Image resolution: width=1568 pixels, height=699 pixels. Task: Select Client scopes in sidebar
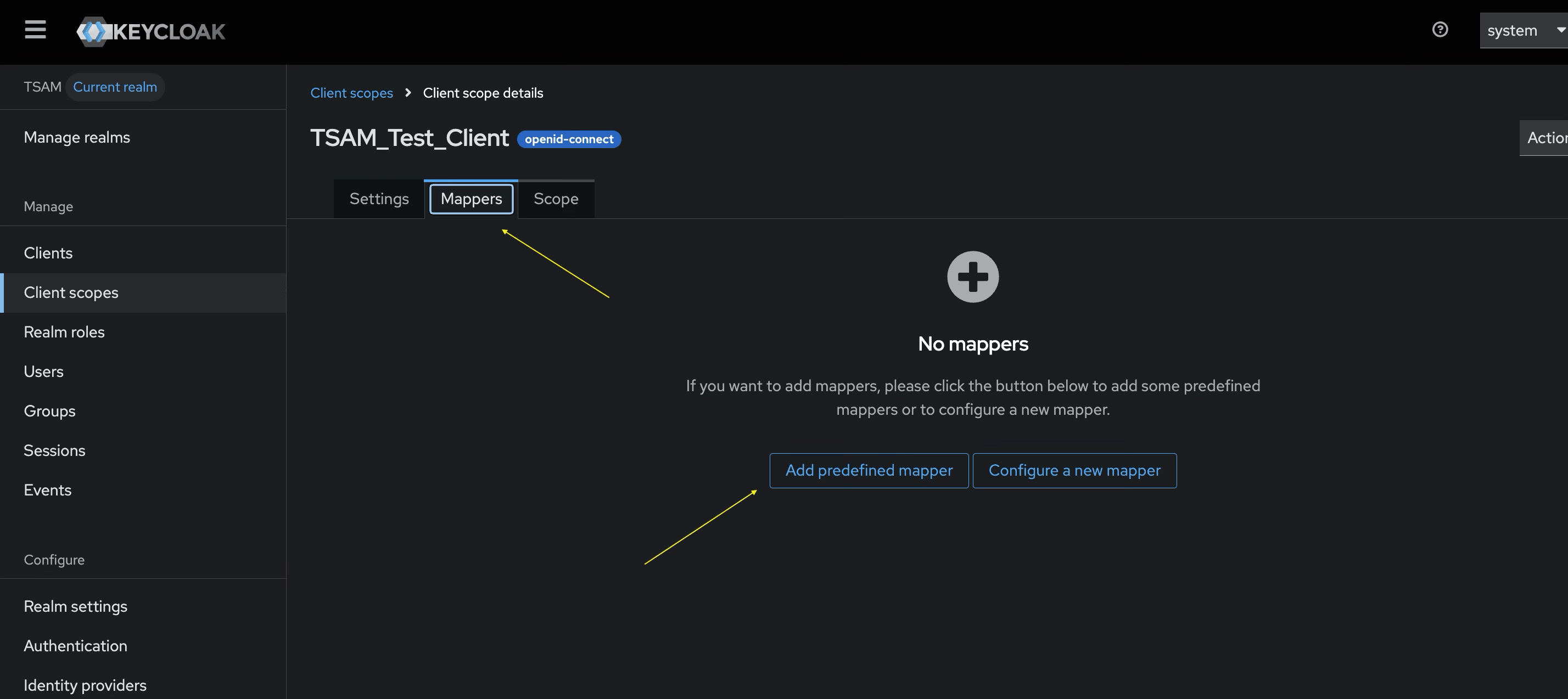pos(143,292)
